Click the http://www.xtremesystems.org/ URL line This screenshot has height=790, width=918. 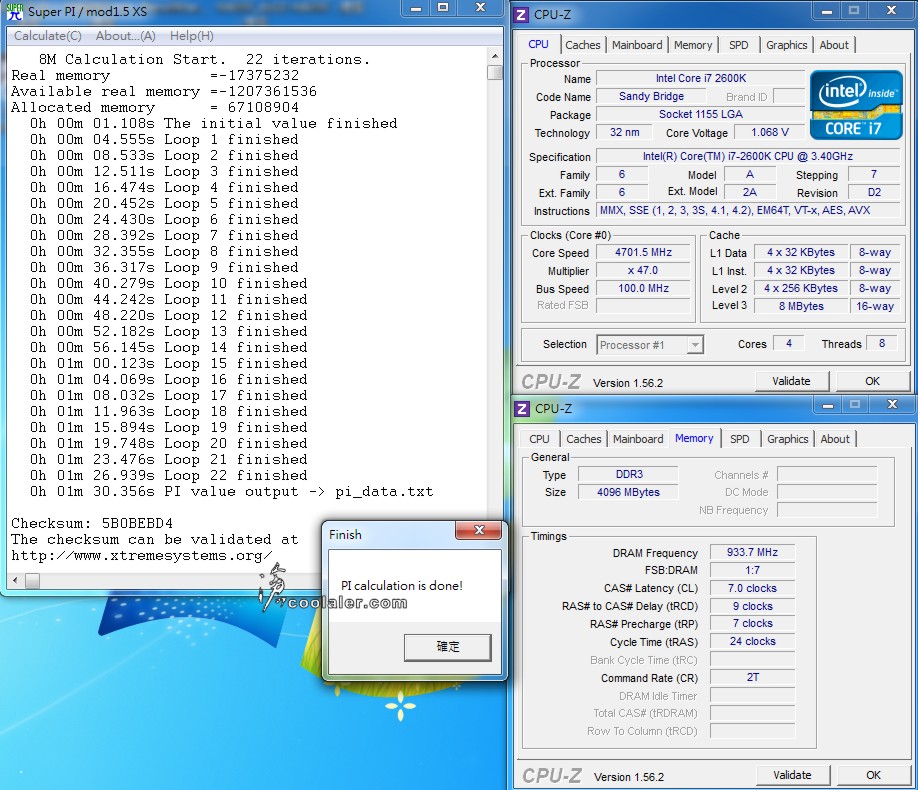(x=141, y=555)
